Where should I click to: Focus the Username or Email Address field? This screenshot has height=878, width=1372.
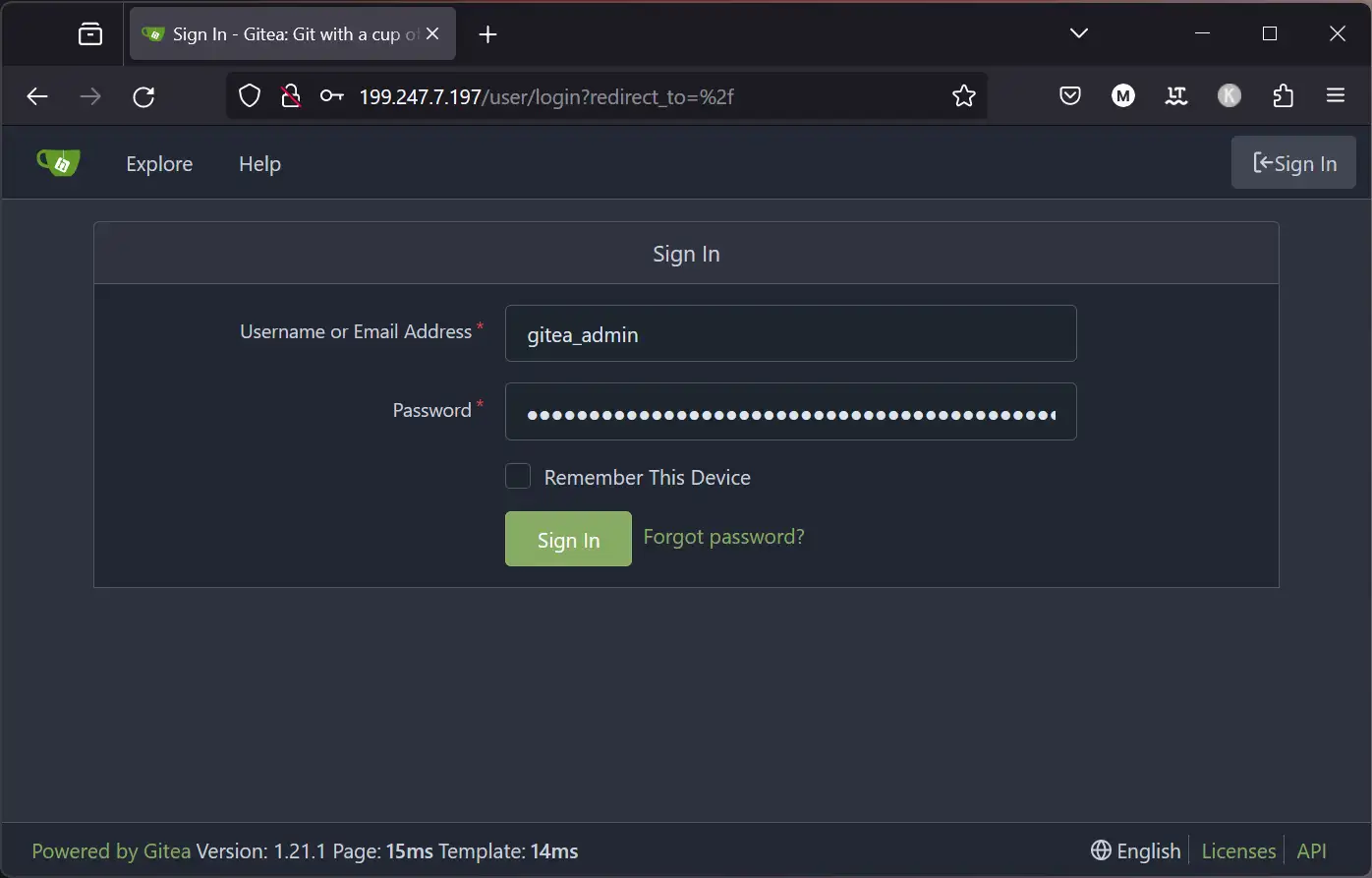(x=790, y=333)
